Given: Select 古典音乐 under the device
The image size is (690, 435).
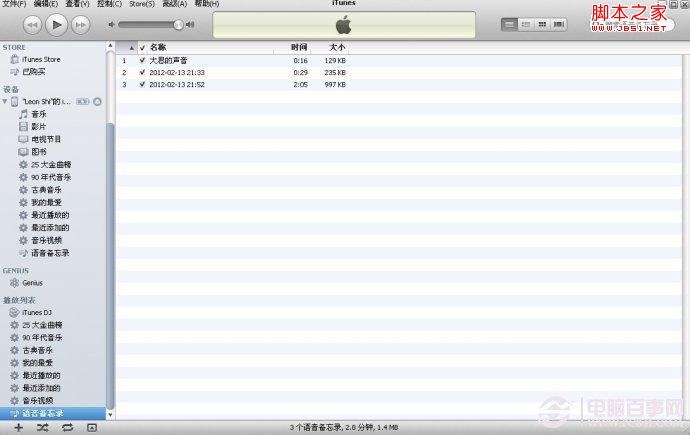Looking at the screenshot, I should coord(46,190).
